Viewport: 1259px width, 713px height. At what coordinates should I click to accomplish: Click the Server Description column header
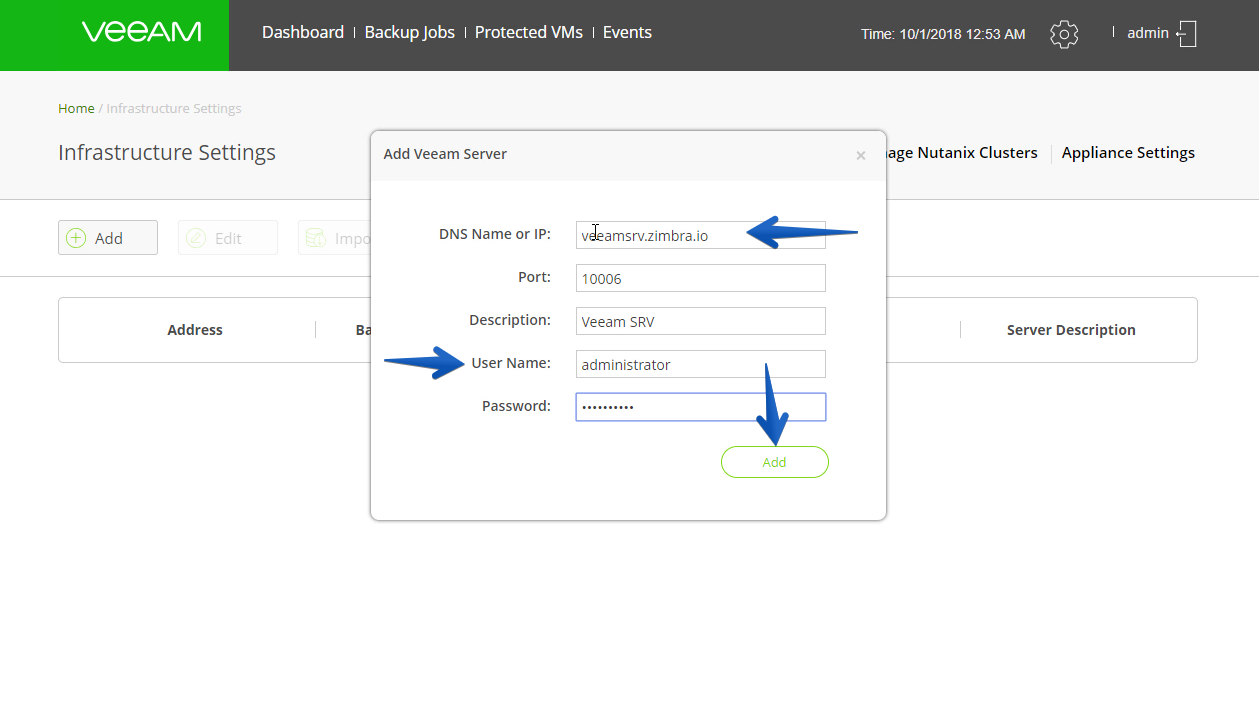pyautogui.click(x=1071, y=330)
